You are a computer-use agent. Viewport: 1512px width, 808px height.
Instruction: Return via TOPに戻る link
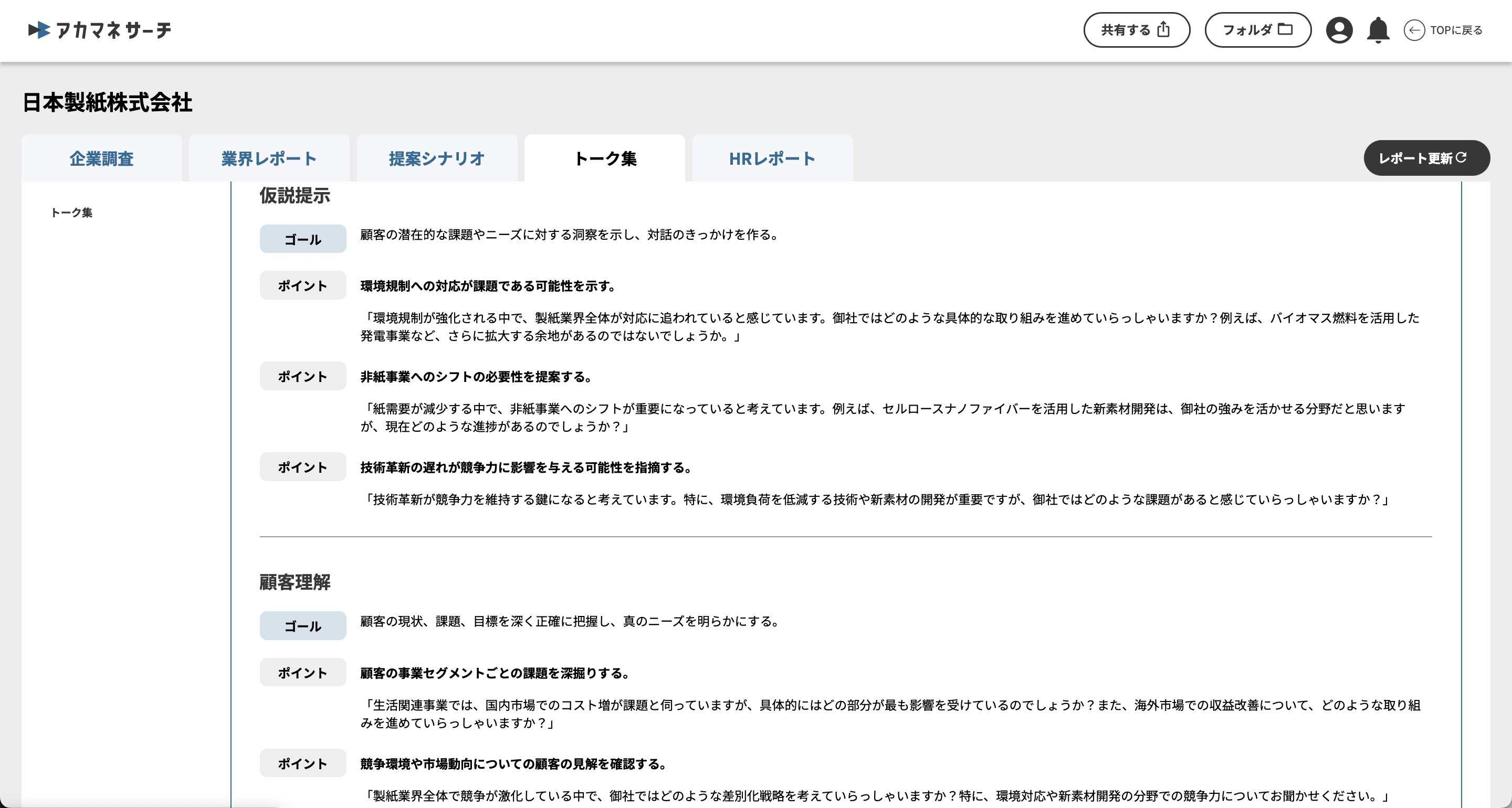(x=1456, y=30)
